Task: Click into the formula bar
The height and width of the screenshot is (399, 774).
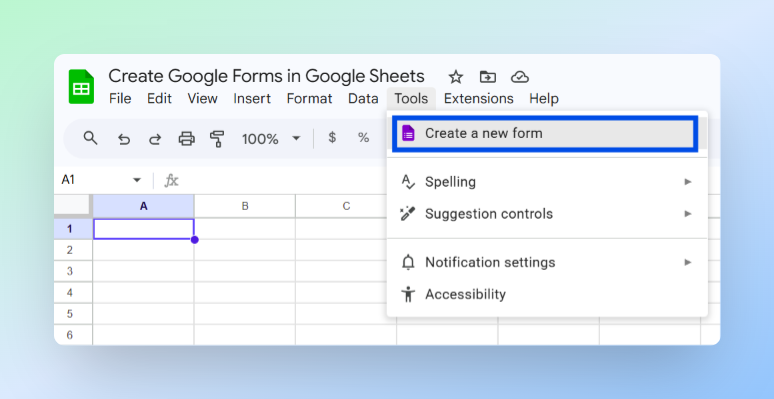Action: (x=284, y=180)
